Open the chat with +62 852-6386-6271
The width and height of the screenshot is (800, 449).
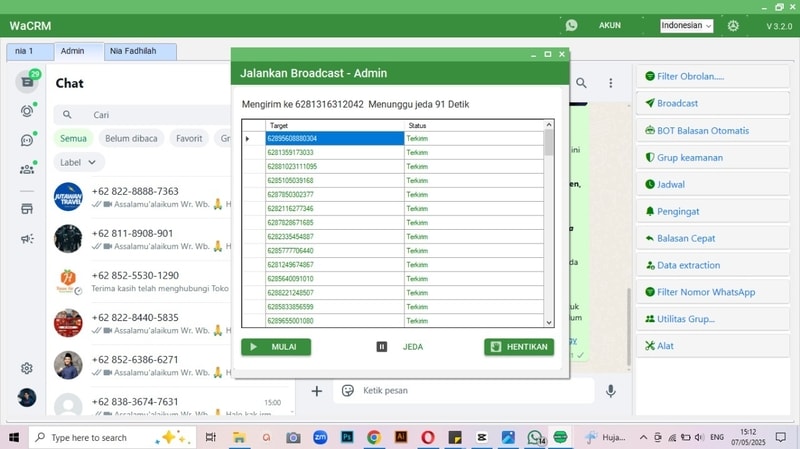tap(142, 365)
